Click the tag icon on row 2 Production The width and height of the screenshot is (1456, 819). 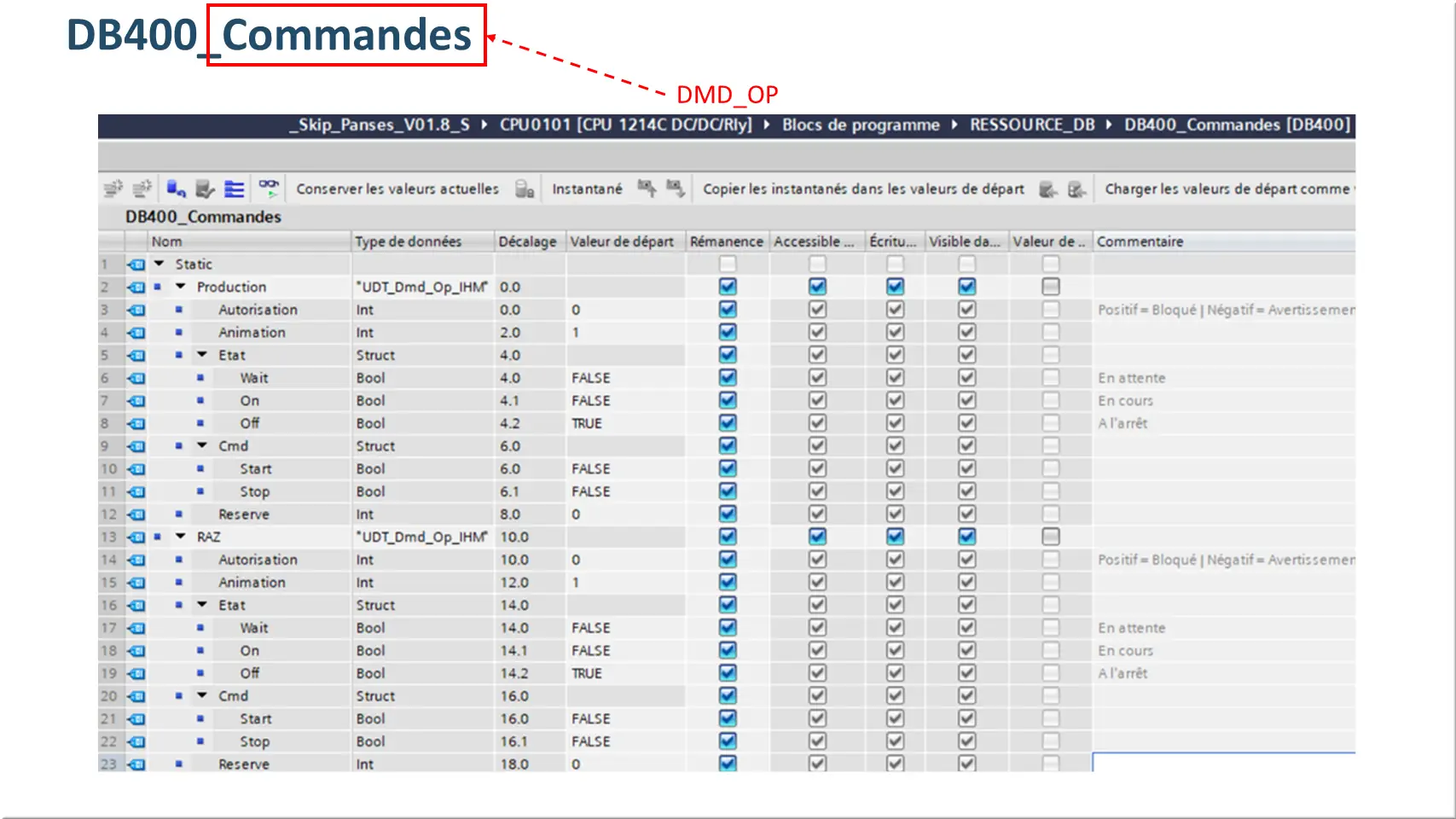click(x=136, y=288)
